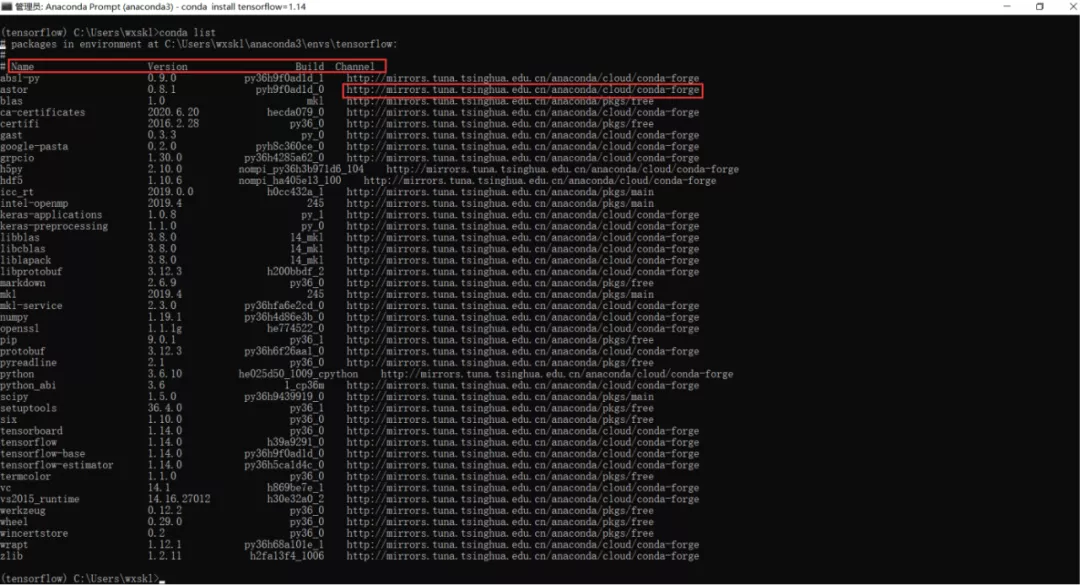1080x585 pixels.
Task: Close the Anaconda Prompt window
Action: (x=1072, y=6)
